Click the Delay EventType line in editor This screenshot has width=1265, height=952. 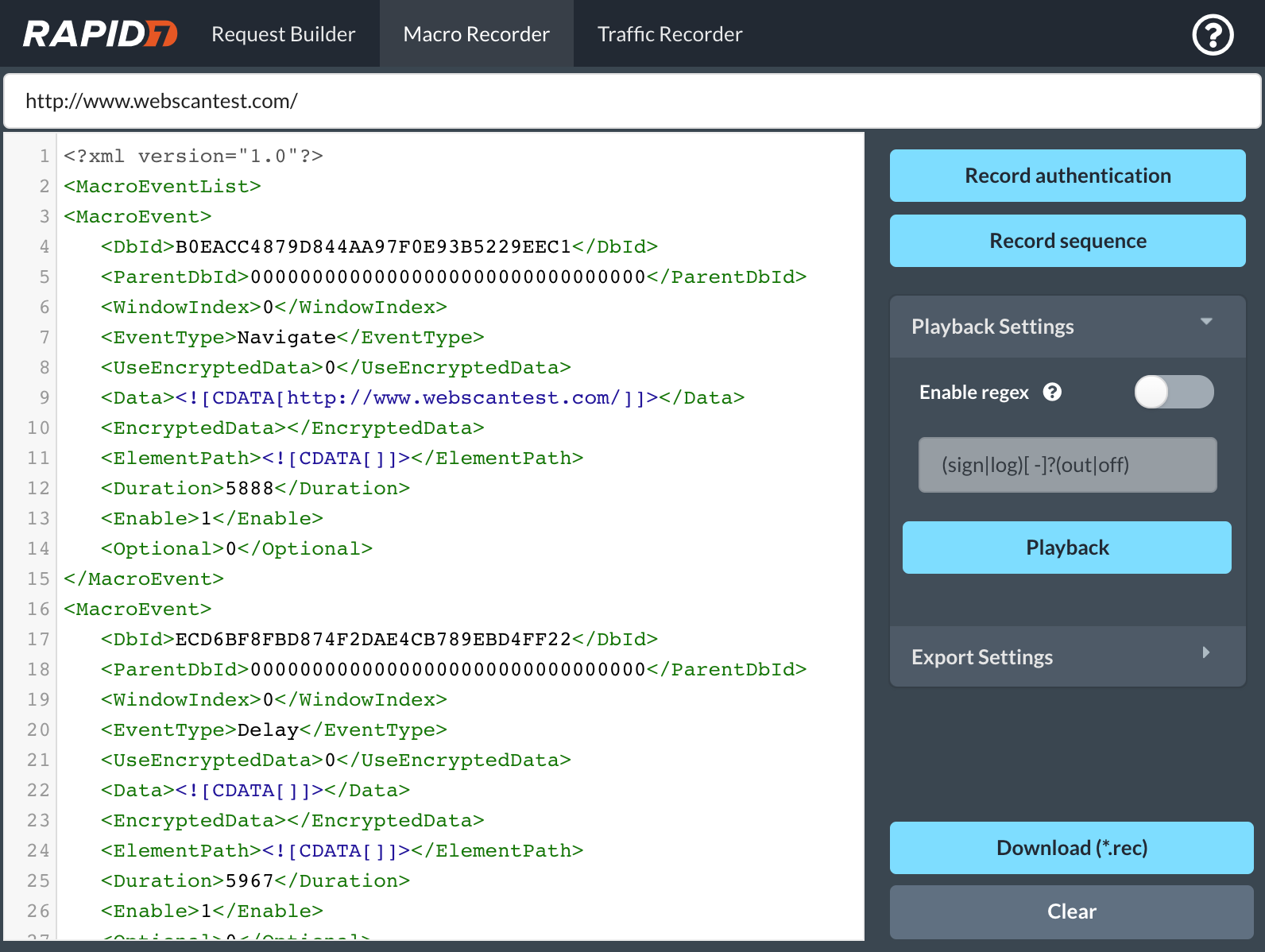[273, 730]
